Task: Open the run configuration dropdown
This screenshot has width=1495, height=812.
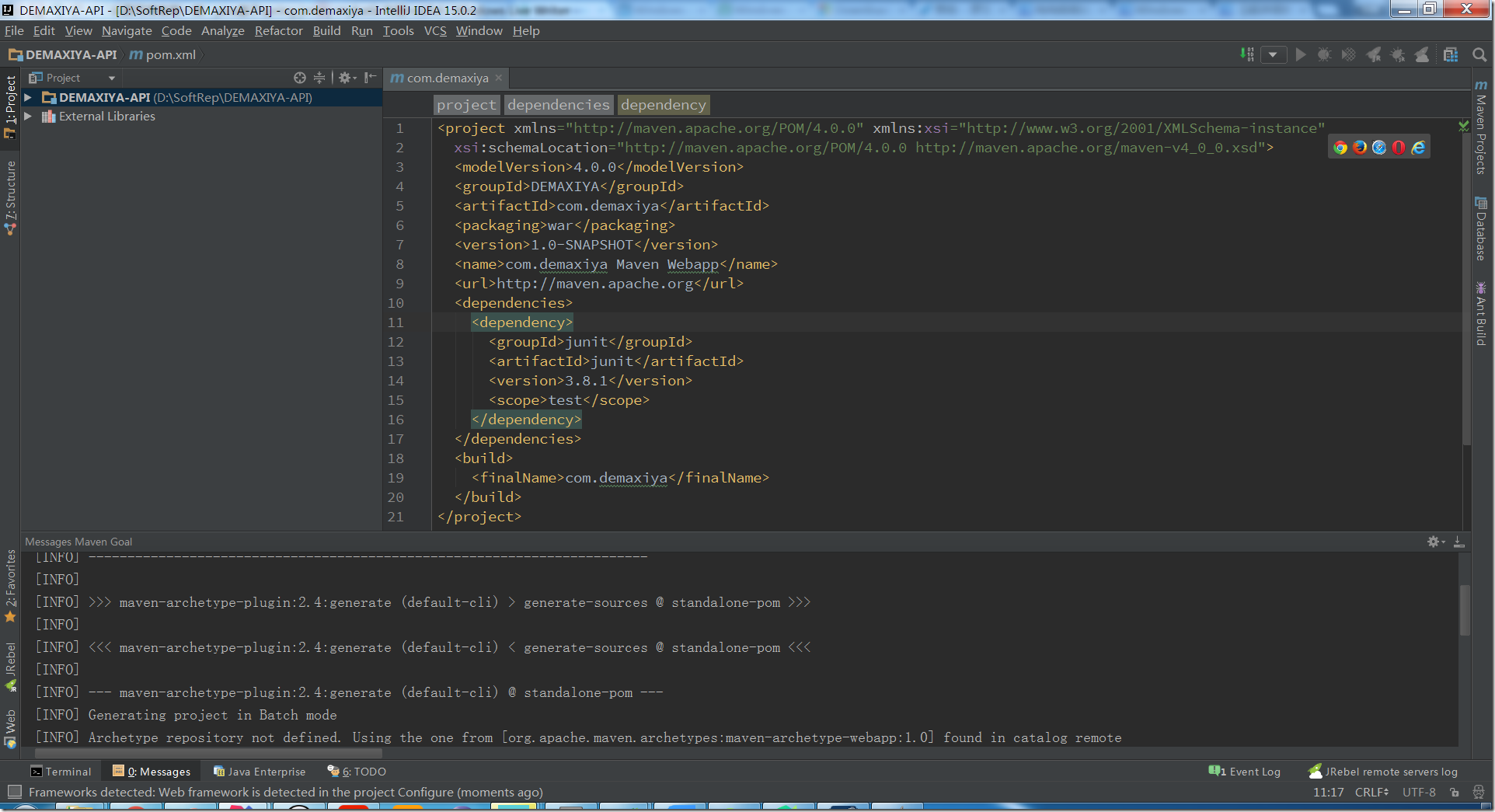Action: pyautogui.click(x=1273, y=54)
